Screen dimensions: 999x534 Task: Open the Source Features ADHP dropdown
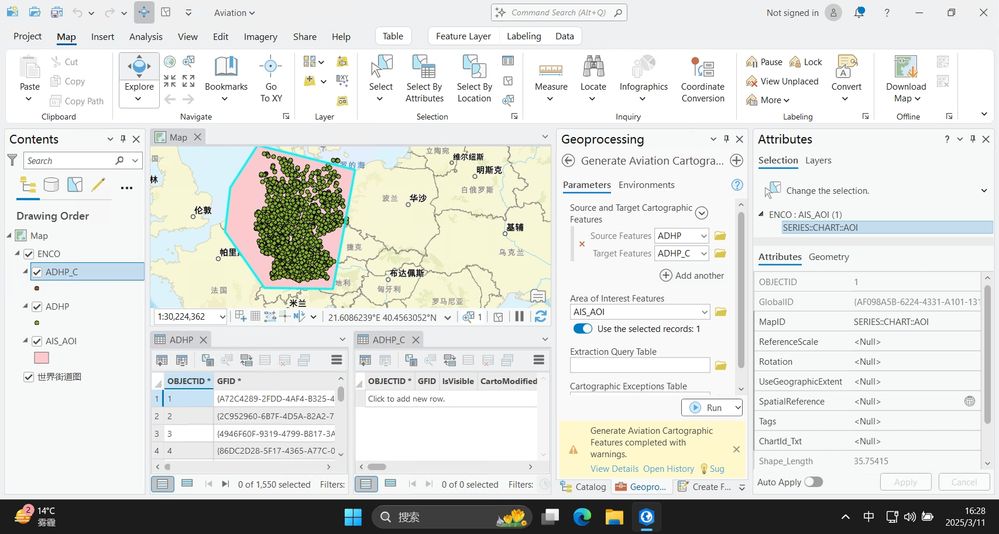click(x=682, y=236)
